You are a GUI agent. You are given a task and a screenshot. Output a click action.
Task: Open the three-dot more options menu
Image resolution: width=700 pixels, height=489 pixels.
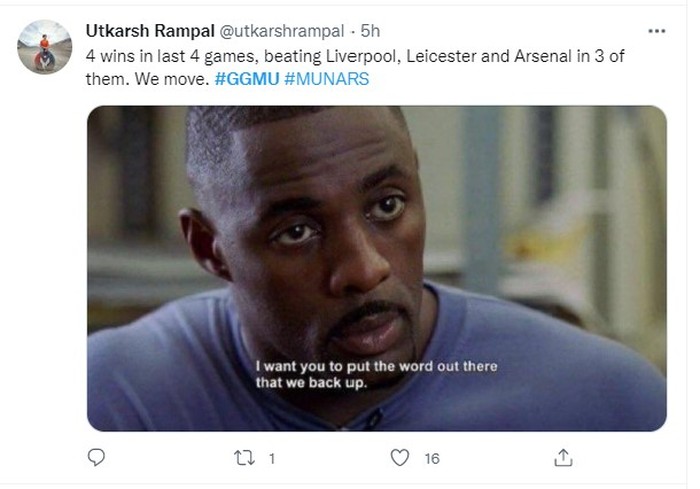pyautogui.click(x=656, y=31)
